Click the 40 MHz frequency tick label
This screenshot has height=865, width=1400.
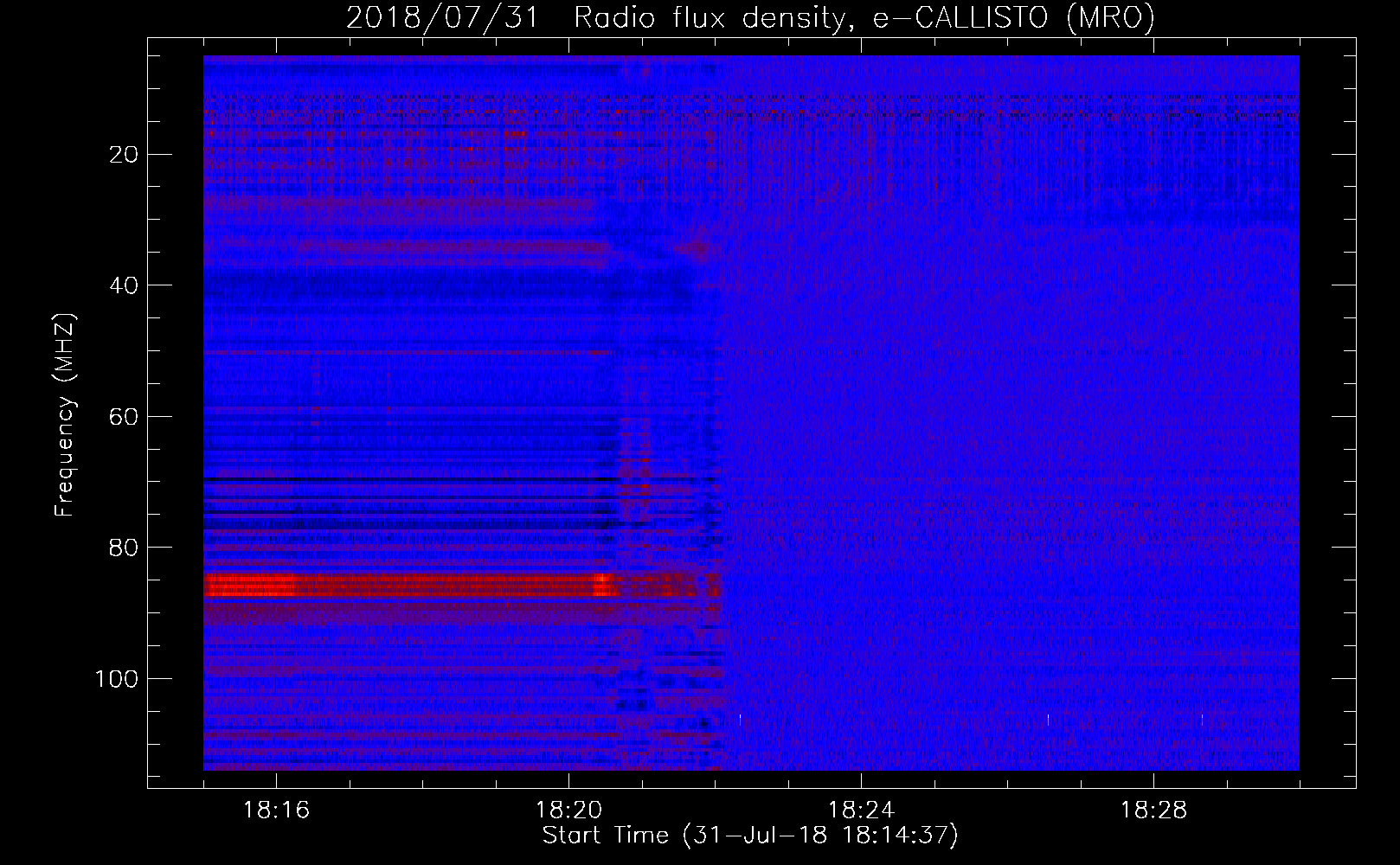pos(124,285)
